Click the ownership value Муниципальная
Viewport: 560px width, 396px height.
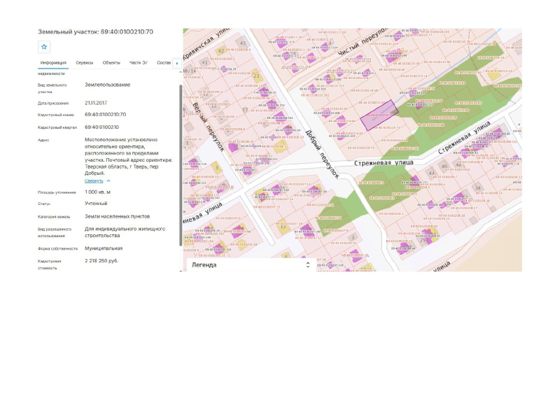click(x=104, y=248)
